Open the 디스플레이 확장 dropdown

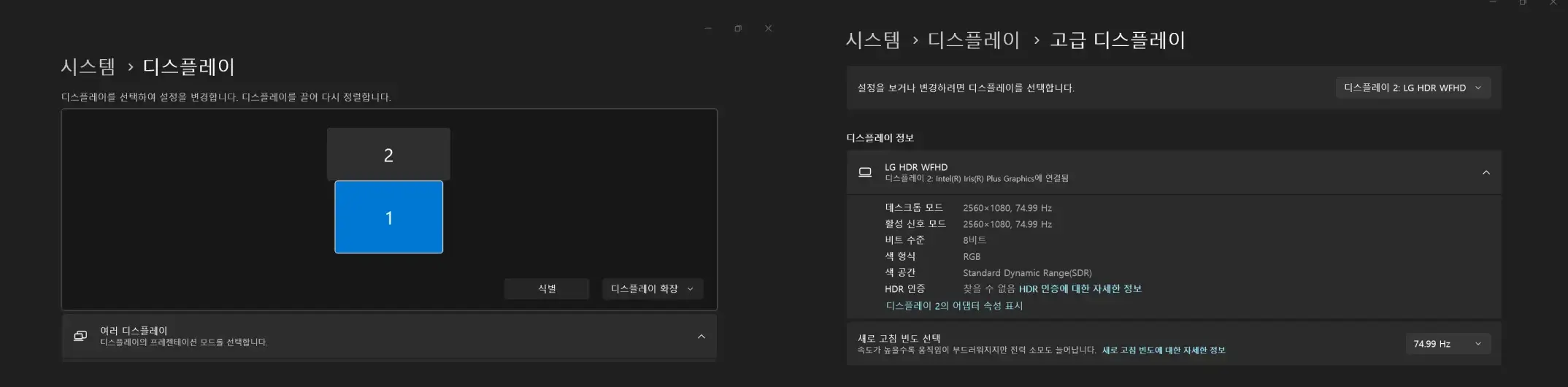tap(653, 288)
